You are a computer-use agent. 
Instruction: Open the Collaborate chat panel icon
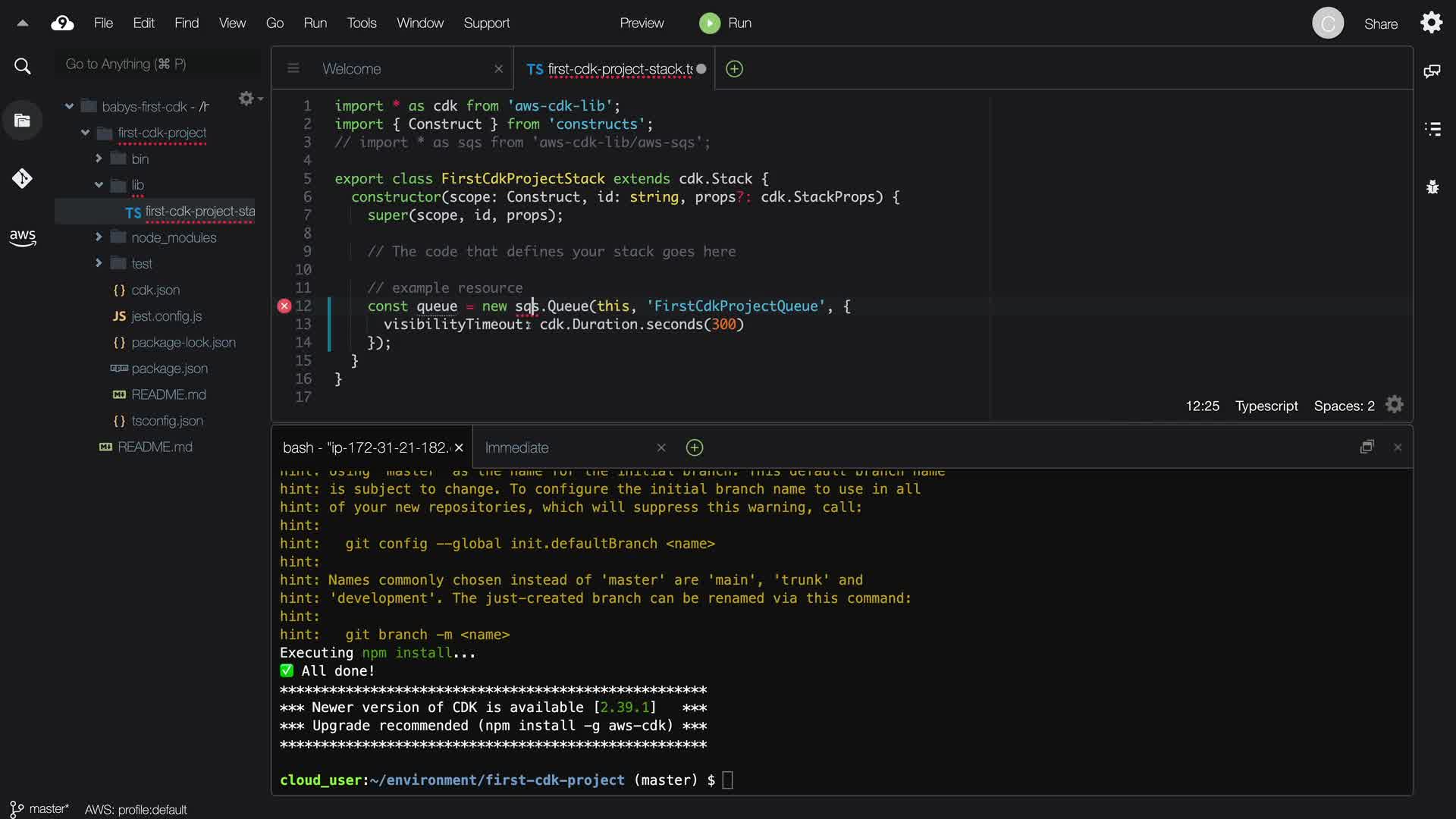pos(1432,71)
